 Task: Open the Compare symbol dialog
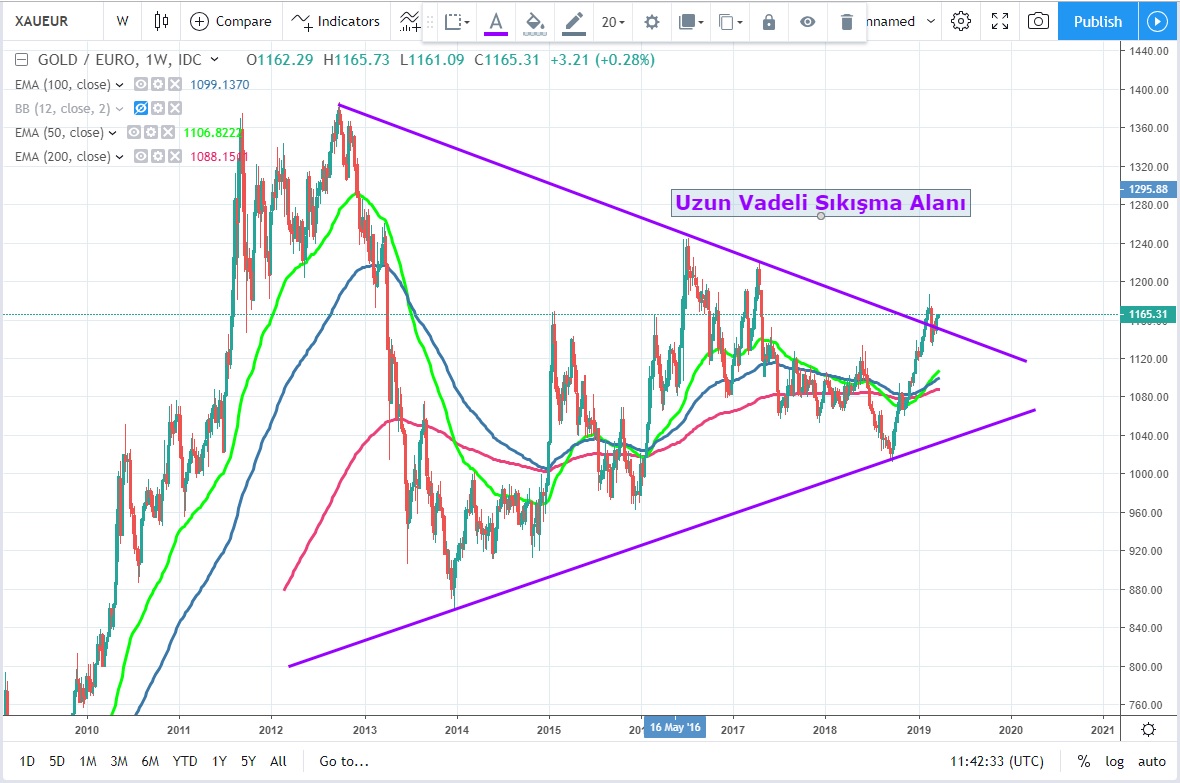click(230, 21)
